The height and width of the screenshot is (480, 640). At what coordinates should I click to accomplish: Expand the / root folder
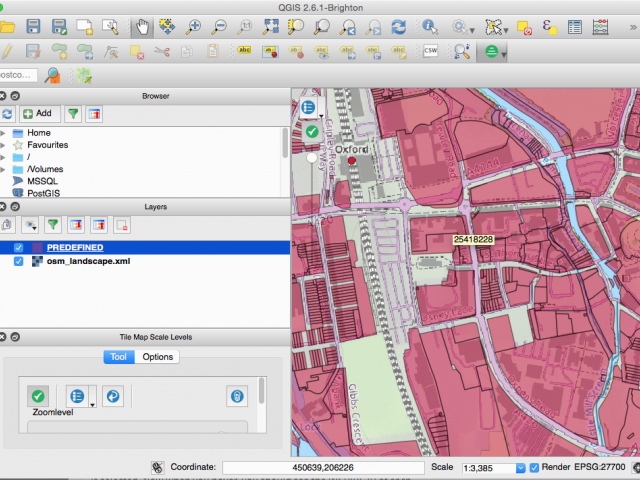pyautogui.click(x=3, y=157)
